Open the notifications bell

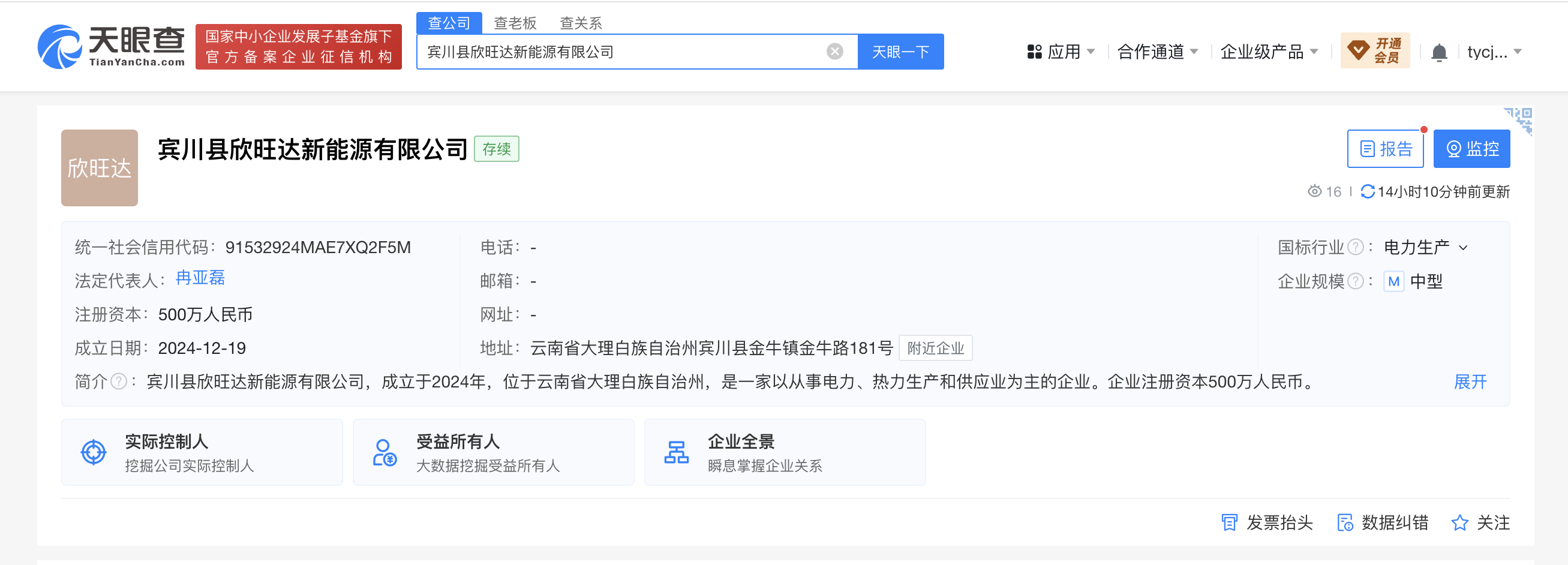tap(1439, 52)
